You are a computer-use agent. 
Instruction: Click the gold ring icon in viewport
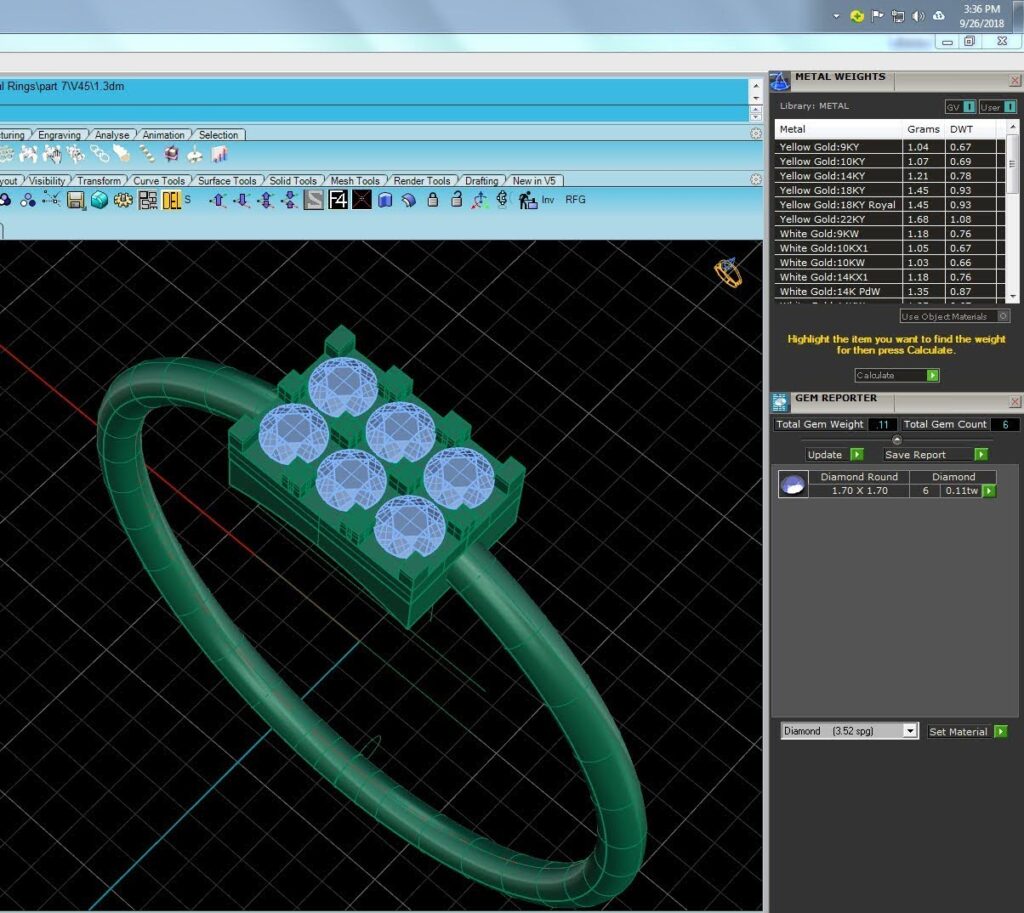point(728,272)
